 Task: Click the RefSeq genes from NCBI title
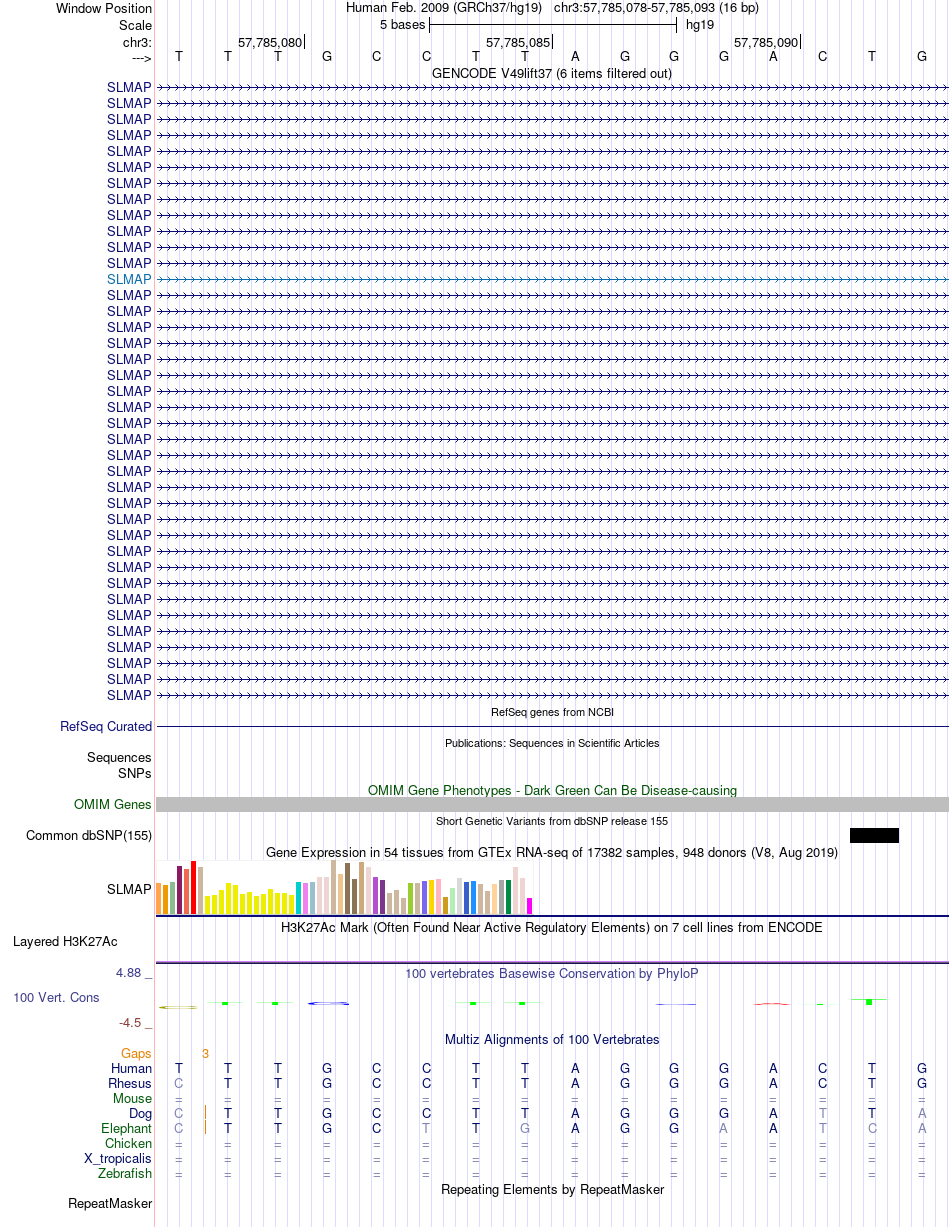pos(552,712)
